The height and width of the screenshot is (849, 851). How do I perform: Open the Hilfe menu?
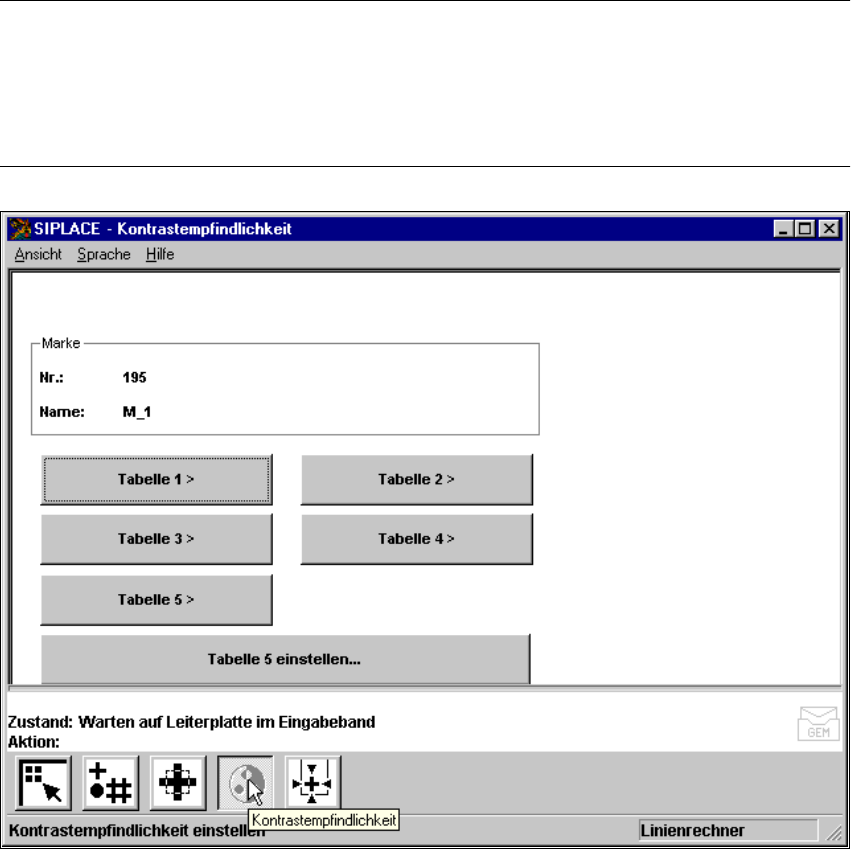point(160,254)
